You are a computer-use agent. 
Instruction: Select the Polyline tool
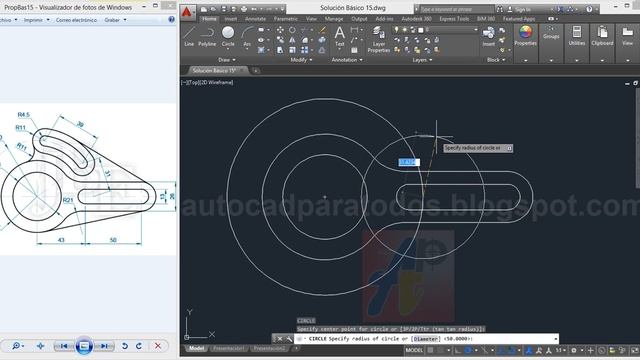coord(207,36)
